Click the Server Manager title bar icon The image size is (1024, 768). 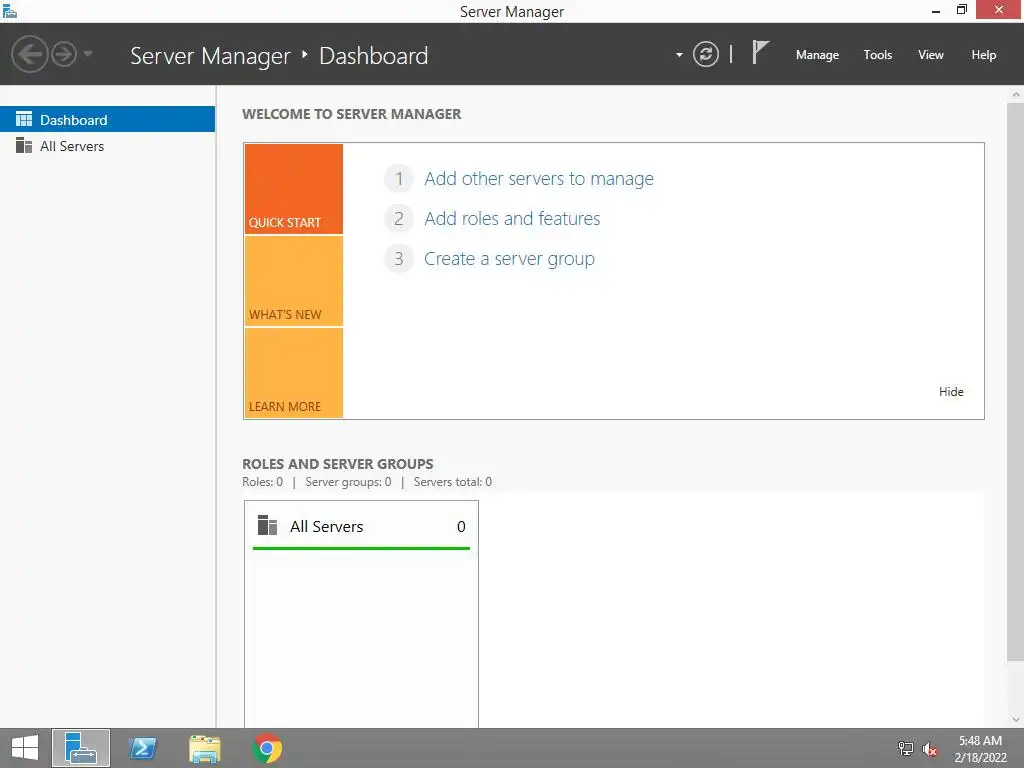pos(9,10)
